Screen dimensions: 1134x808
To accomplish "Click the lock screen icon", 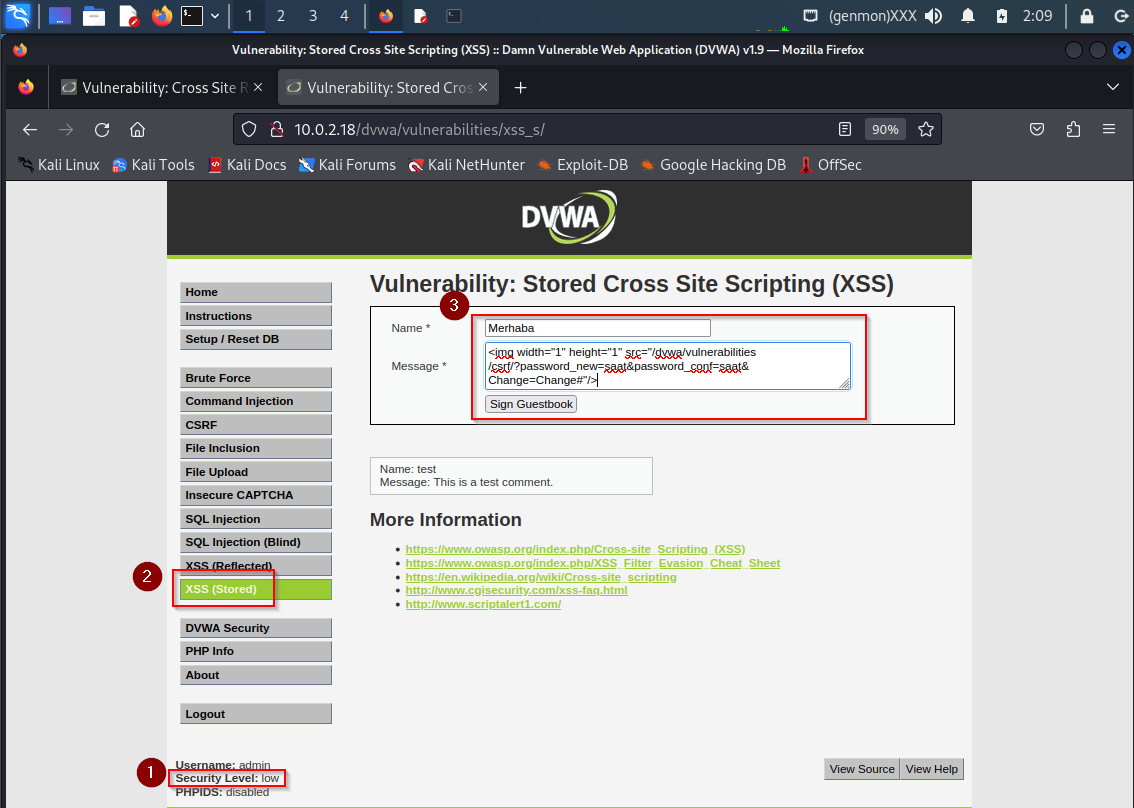I will click(x=1086, y=15).
